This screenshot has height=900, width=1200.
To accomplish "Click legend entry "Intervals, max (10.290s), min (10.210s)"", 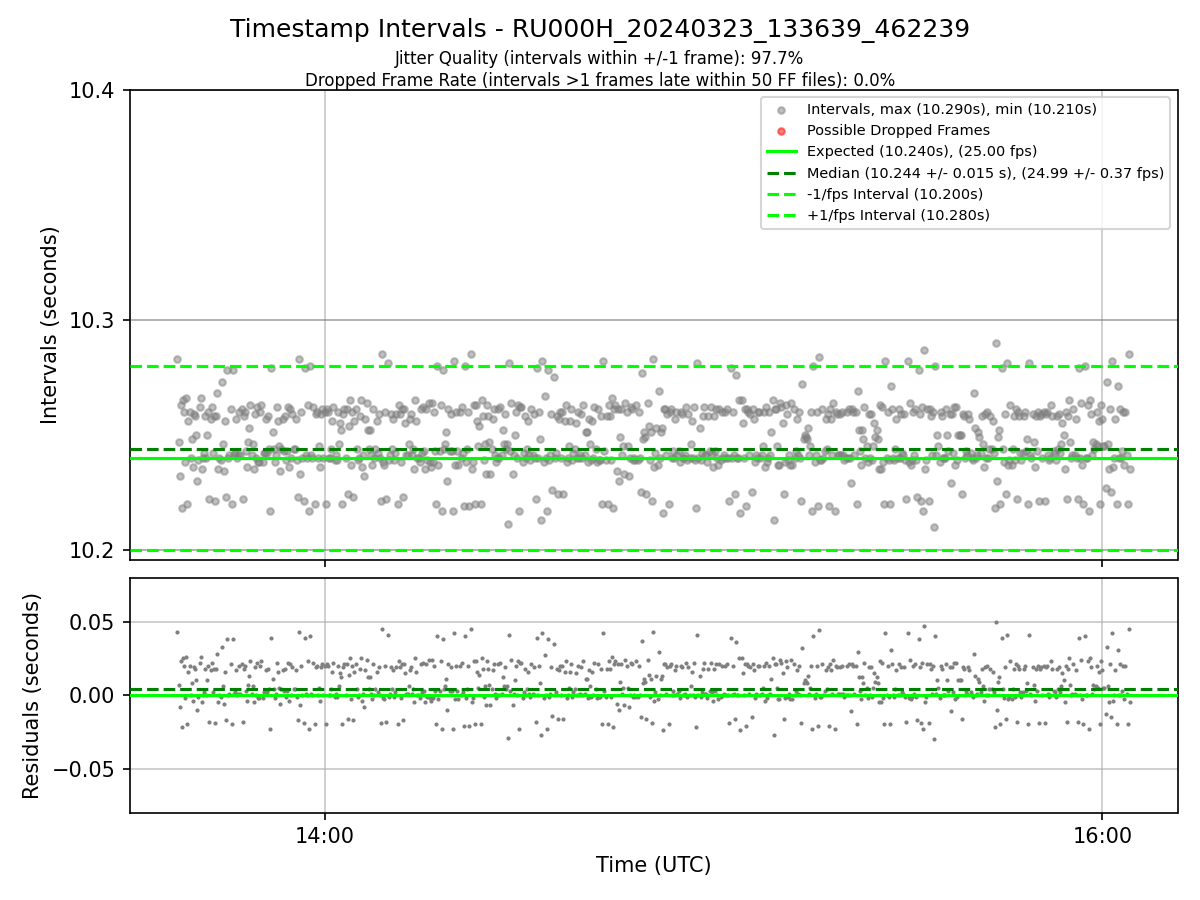I will (952, 109).
